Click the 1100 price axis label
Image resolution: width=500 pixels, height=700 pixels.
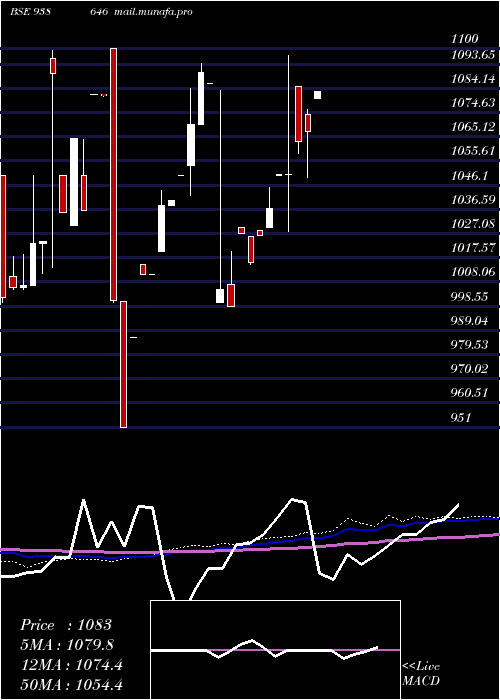click(465, 39)
